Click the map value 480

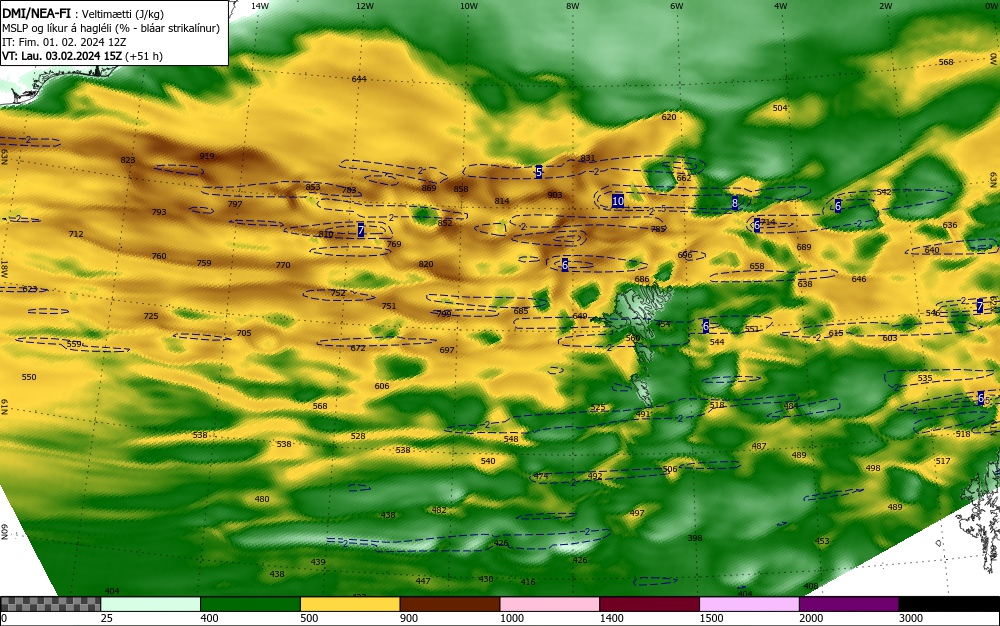(262, 499)
